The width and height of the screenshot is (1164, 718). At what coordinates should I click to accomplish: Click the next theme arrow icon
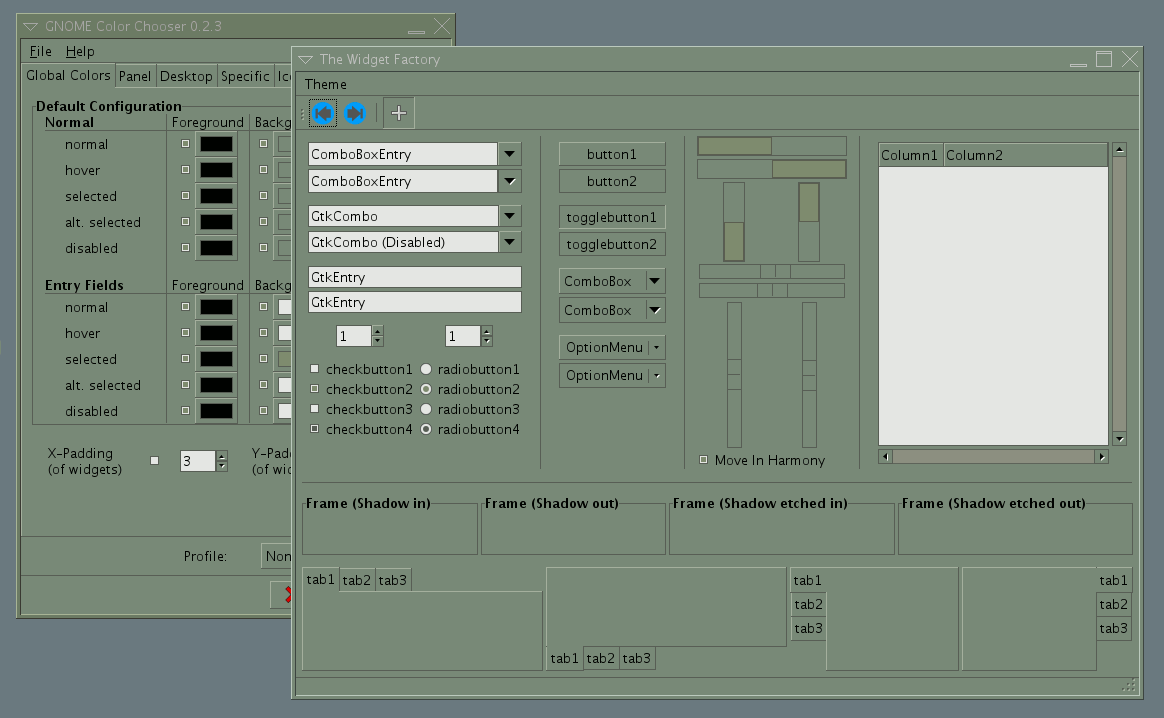click(x=355, y=113)
